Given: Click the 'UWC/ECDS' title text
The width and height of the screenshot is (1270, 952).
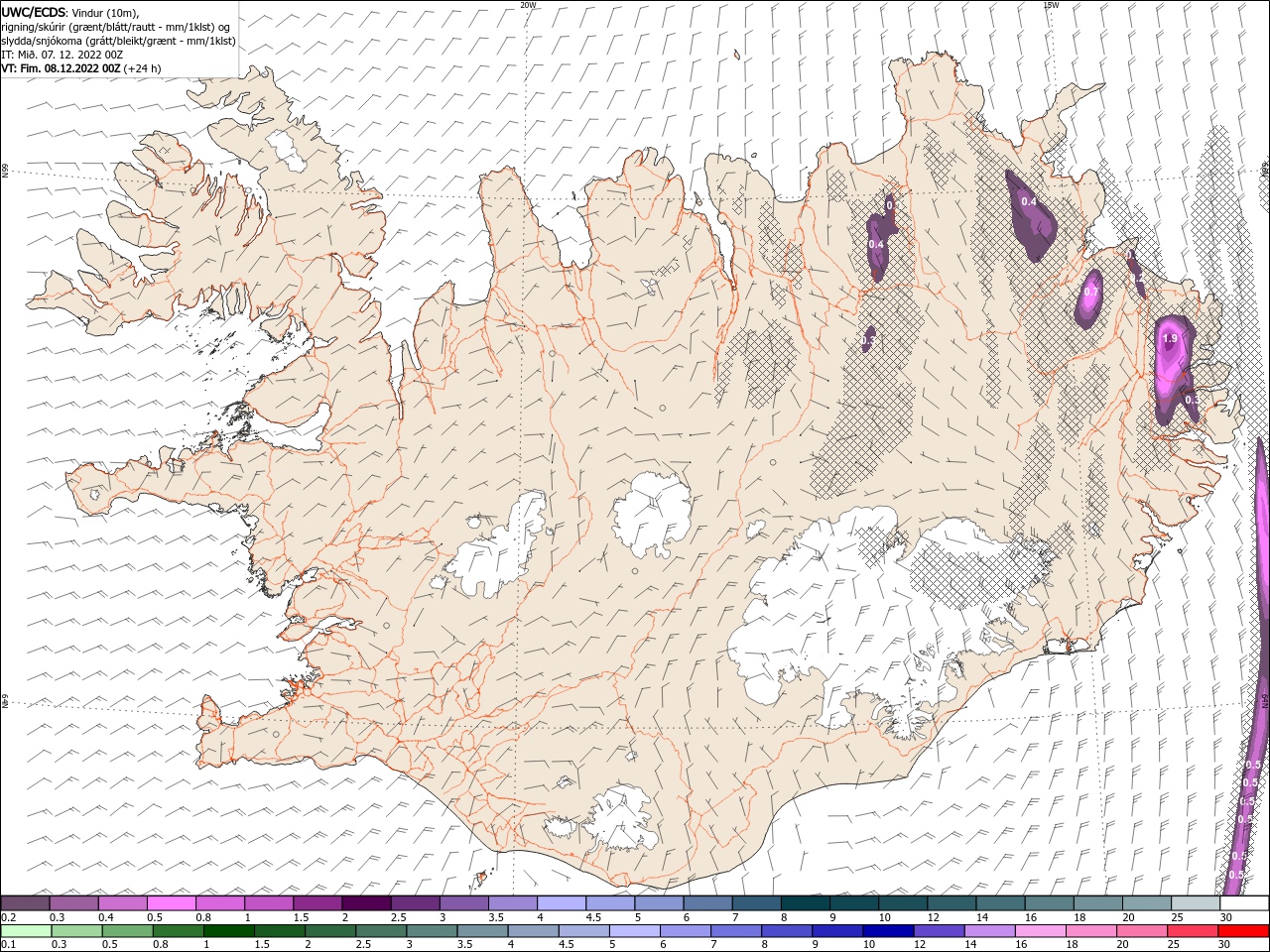Looking at the screenshot, I should pos(34,12).
